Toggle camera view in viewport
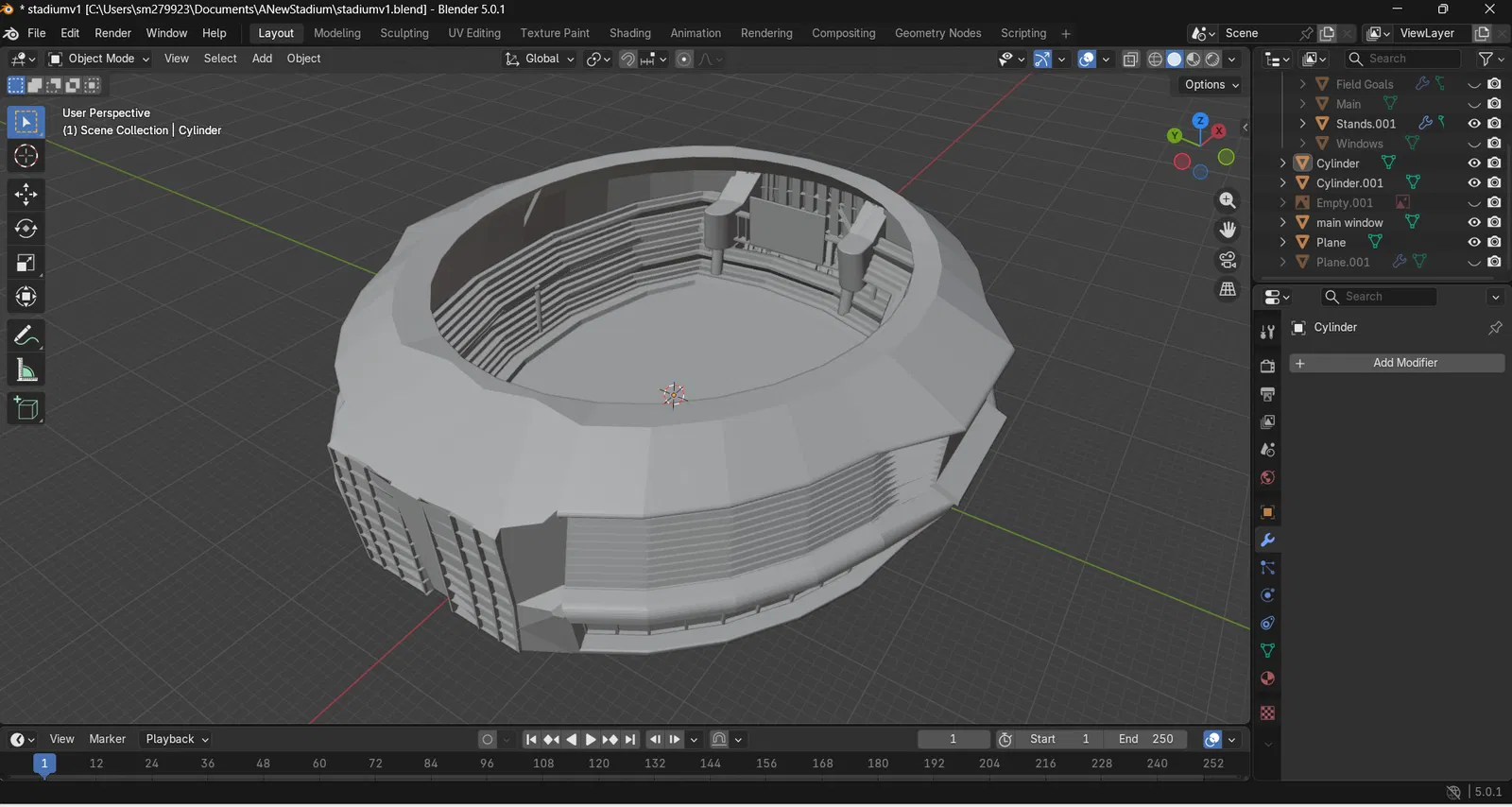The image size is (1512, 807). coord(1228,260)
